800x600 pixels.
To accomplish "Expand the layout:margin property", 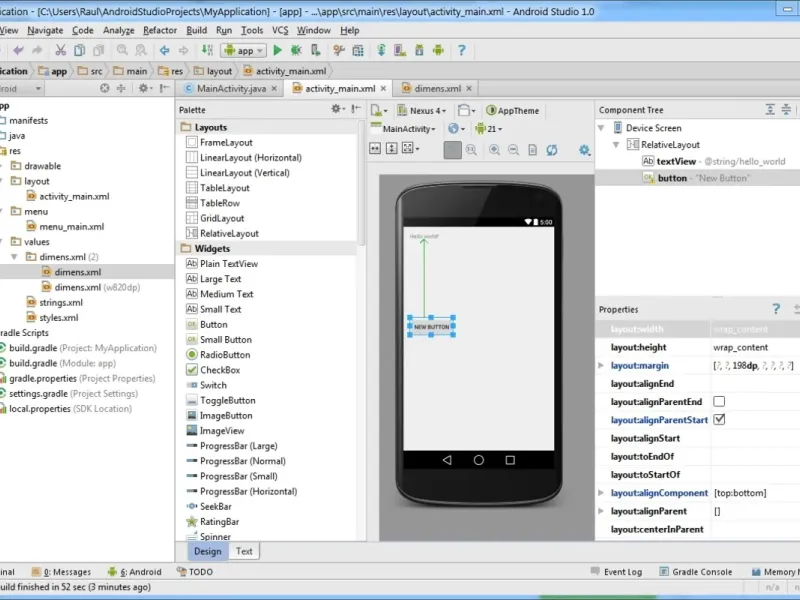I will (601, 366).
